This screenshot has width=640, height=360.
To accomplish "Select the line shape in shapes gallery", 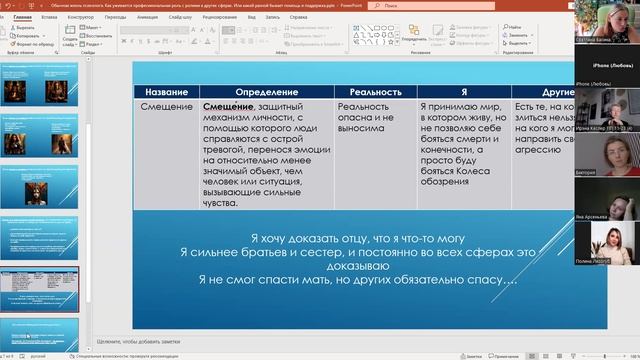I will [x=363, y=28].
